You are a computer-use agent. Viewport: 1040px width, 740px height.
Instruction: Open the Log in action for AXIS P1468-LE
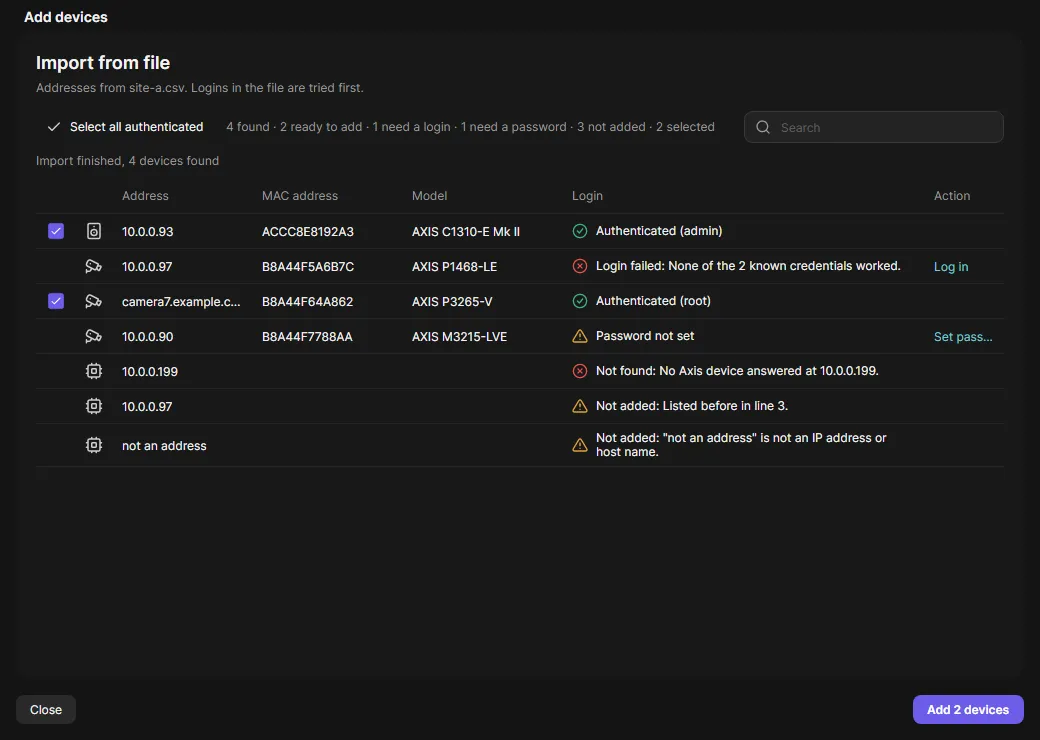point(950,267)
